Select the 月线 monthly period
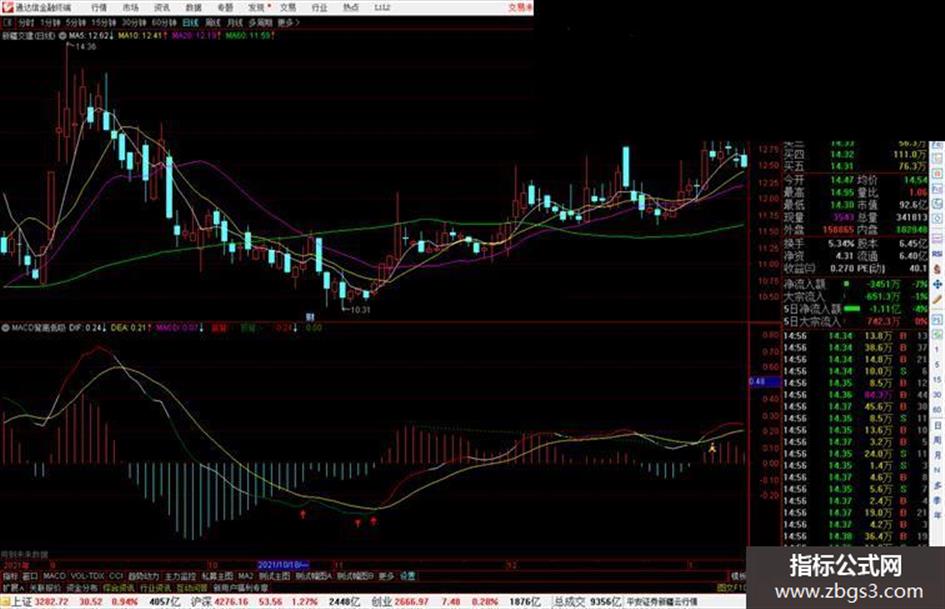This screenshot has width=945, height=609. tap(235, 23)
